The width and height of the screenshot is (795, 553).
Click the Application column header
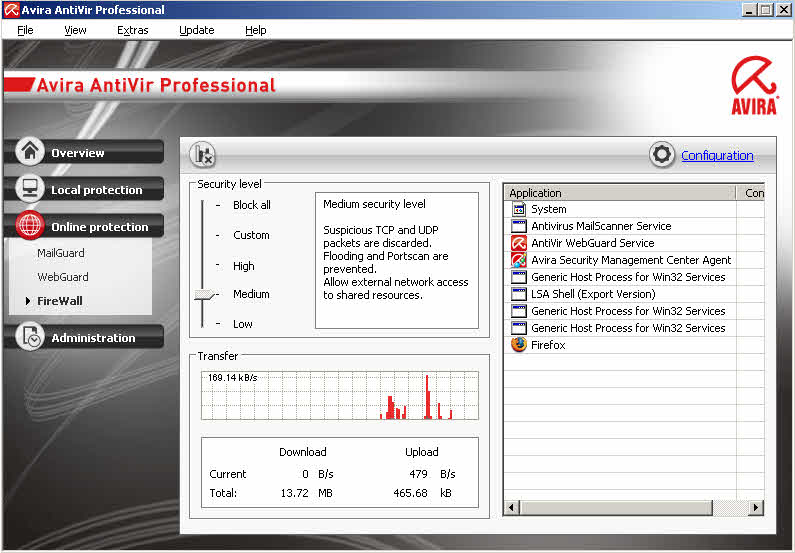[x=620, y=193]
